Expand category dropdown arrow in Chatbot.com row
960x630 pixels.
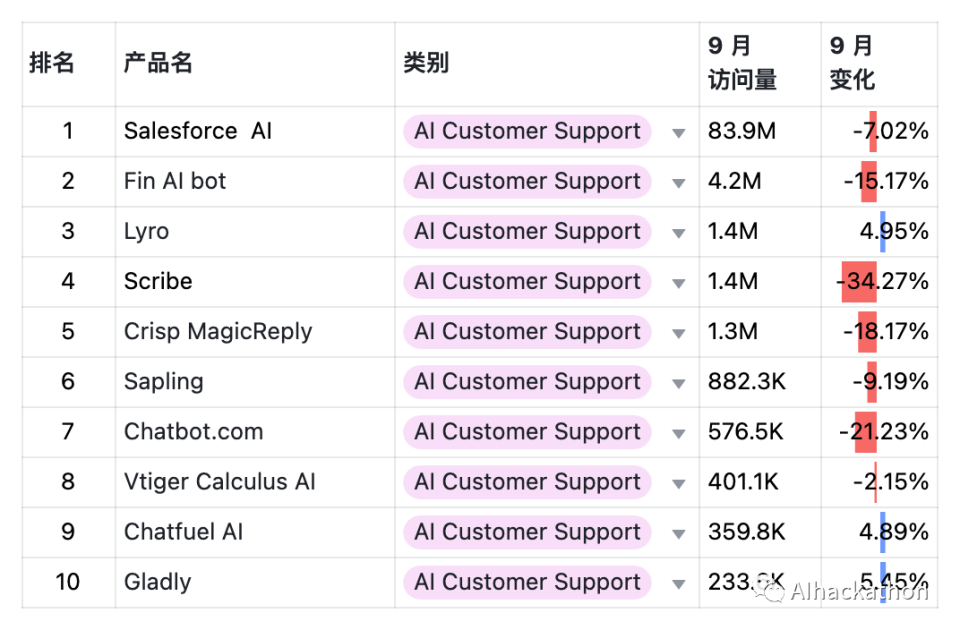679,433
